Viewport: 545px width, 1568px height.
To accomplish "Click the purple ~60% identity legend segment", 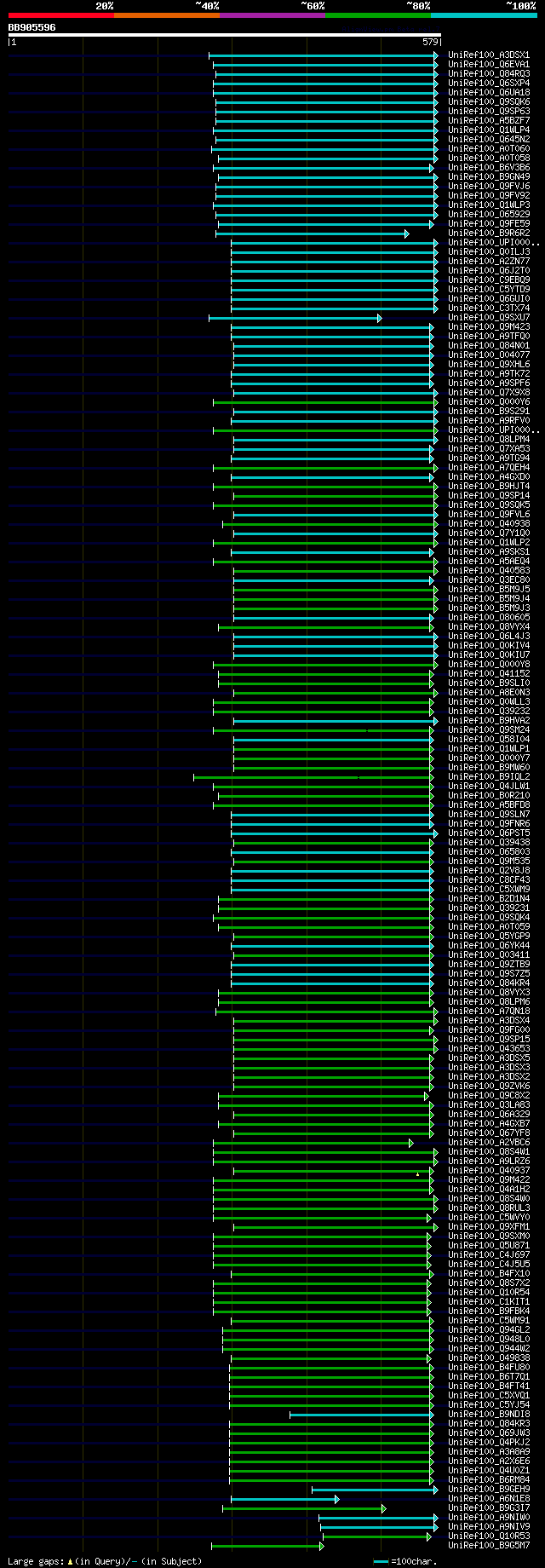I will pyautogui.click(x=272, y=15).
